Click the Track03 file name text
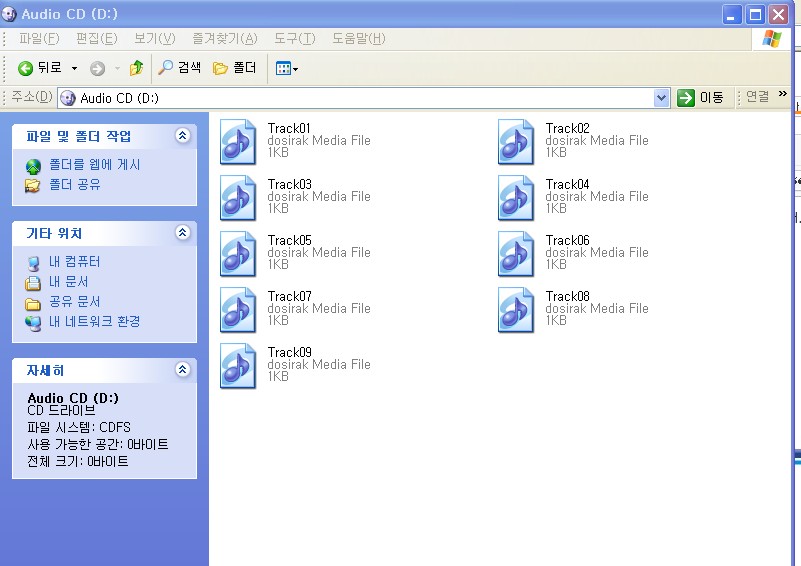The image size is (801, 566). [x=289, y=184]
